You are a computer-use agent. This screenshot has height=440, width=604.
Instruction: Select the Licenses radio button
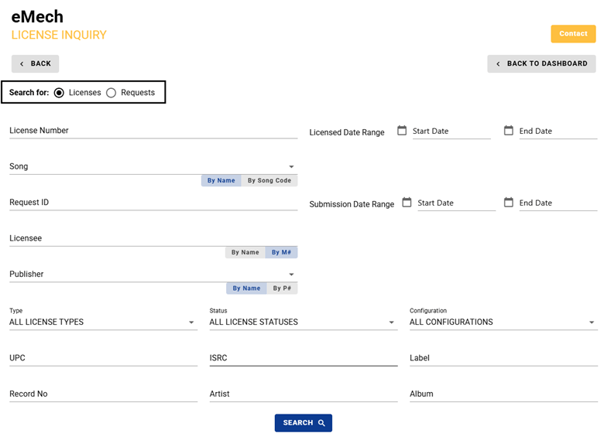click(60, 93)
